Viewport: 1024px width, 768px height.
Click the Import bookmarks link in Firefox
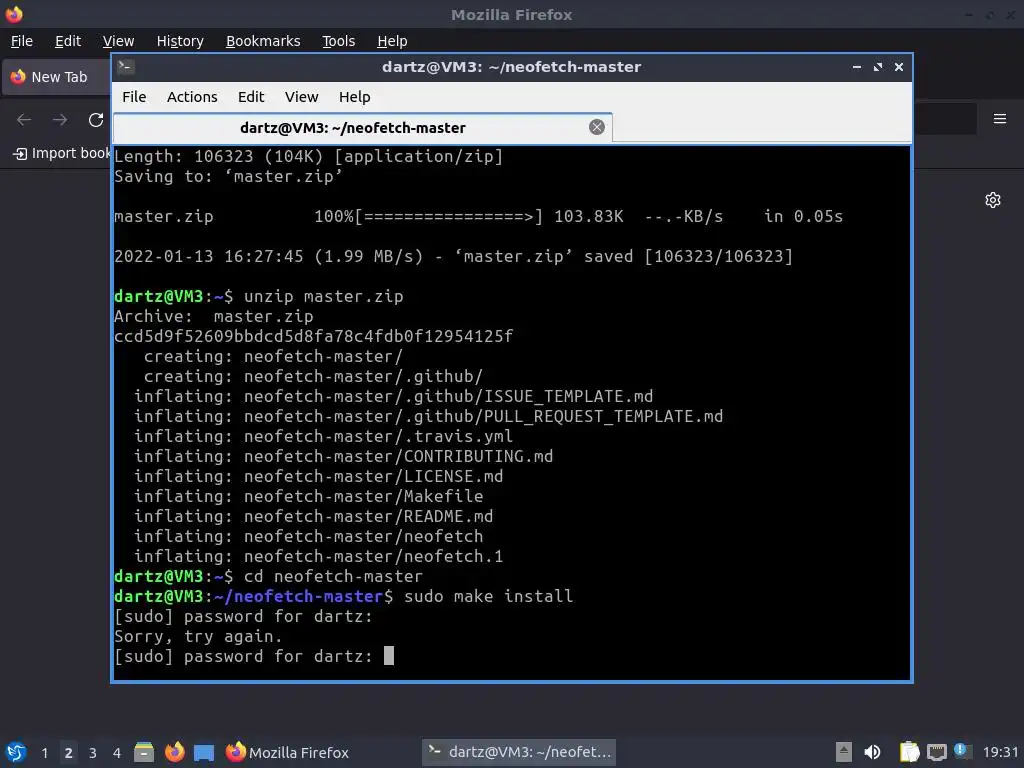(x=62, y=153)
